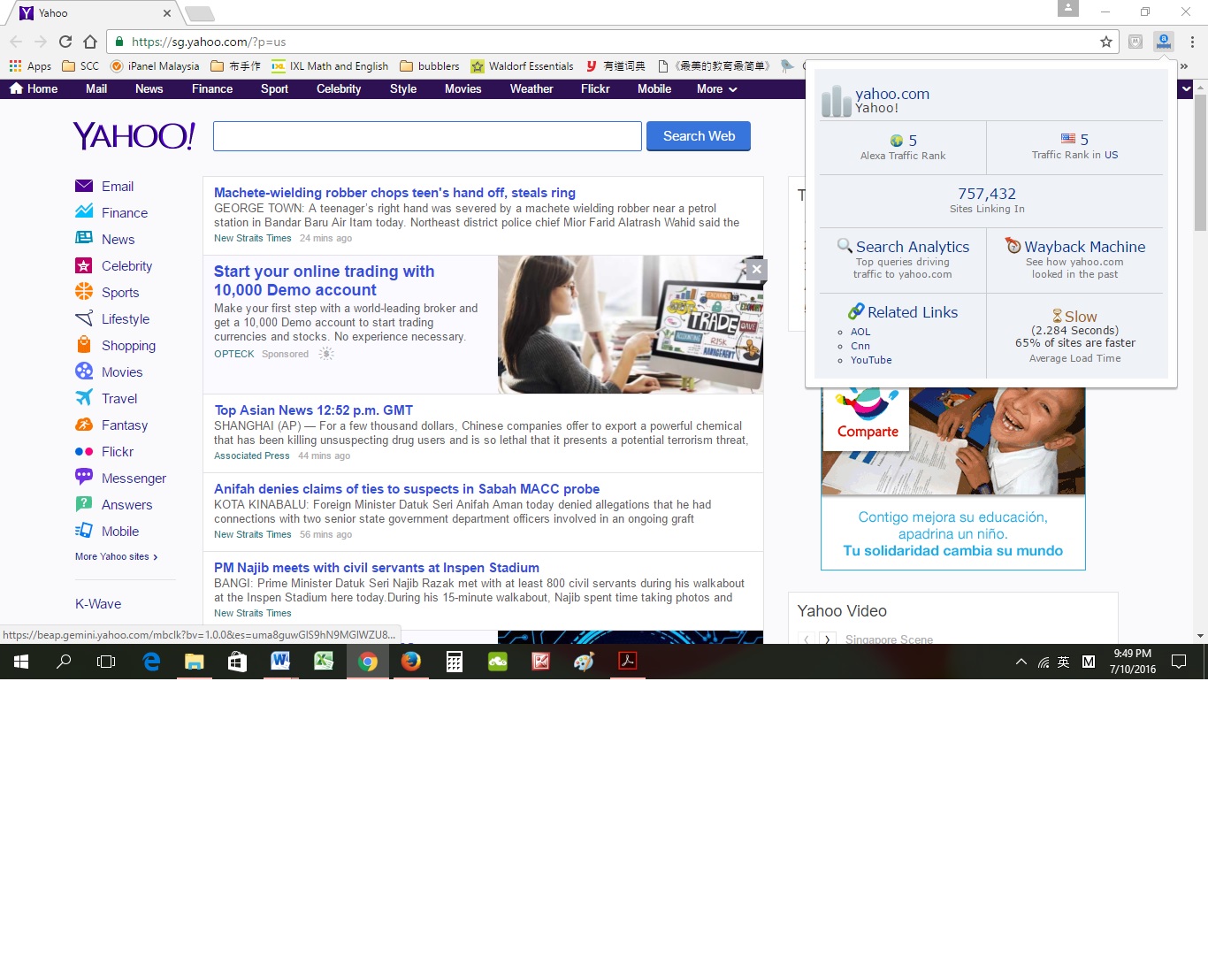Open the Email icon in Yahoo sidebar
The image size is (1208, 980).
(x=84, y=186)
